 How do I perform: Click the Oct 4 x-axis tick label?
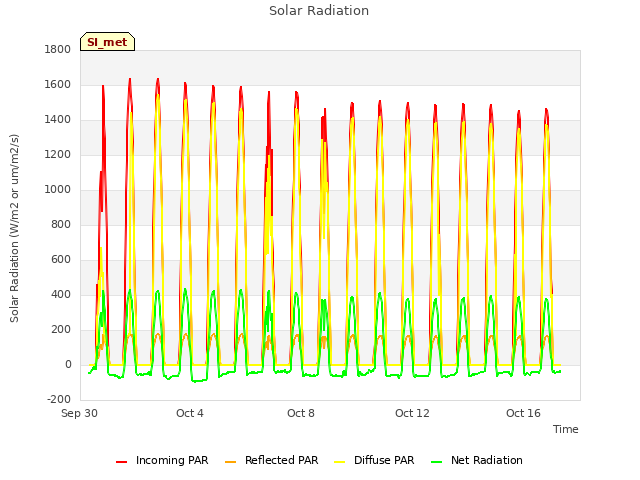click(190, 413)
